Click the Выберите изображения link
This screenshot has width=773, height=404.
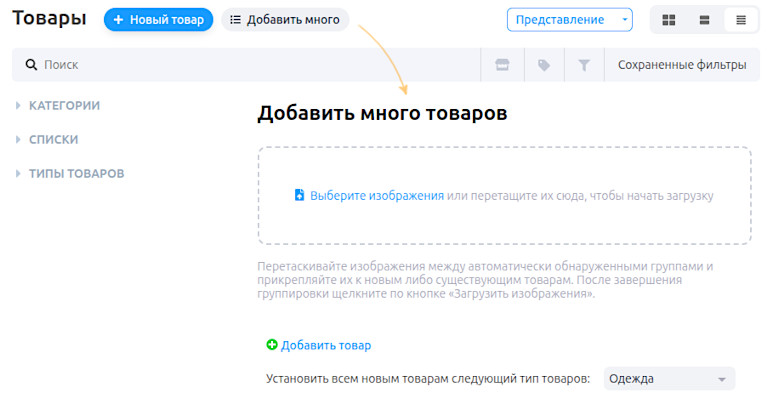tap(377, 196)
